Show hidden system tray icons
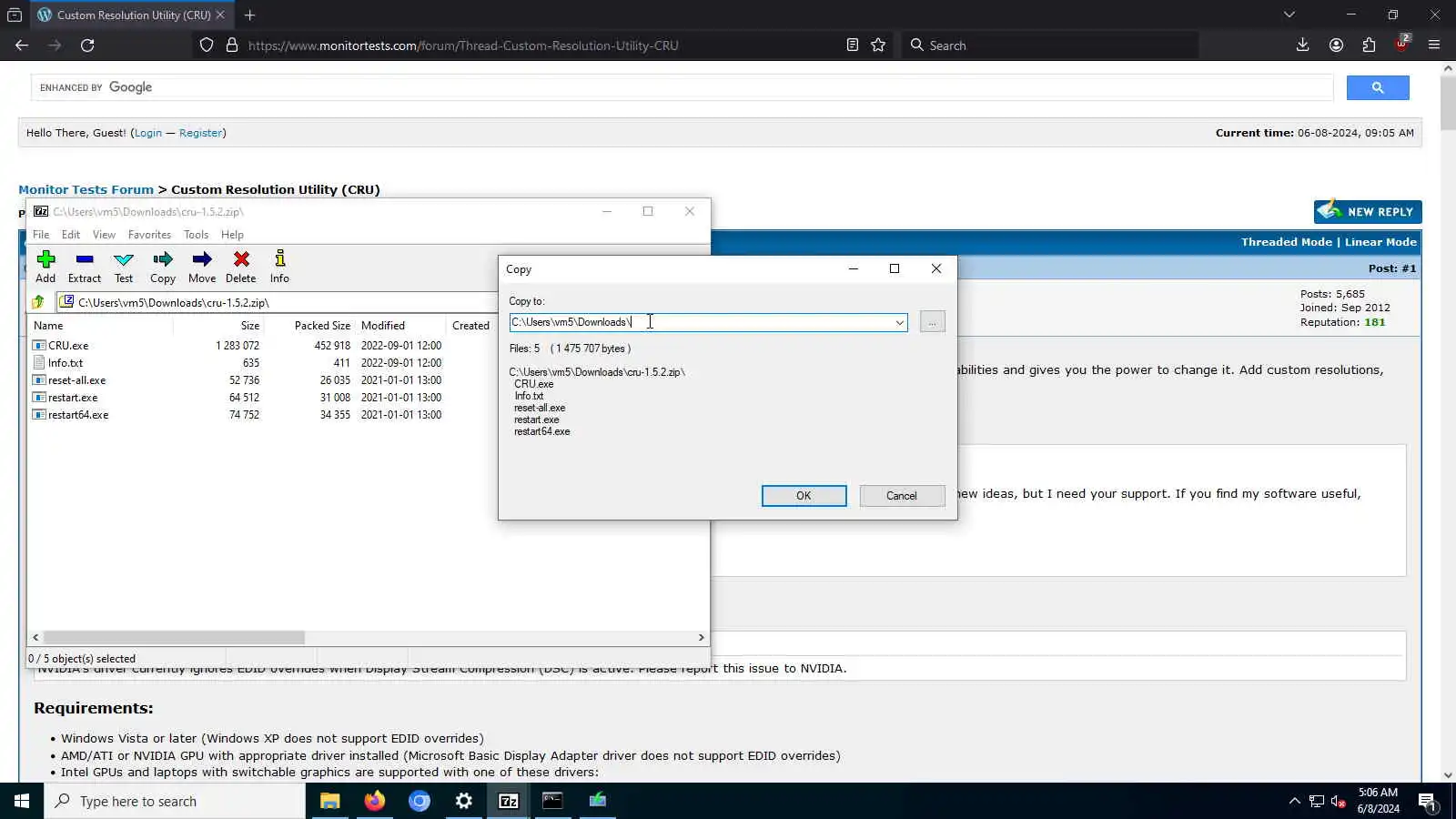Image resolution: width=1456 pixels, height=819 pixels. point(1294,802)
